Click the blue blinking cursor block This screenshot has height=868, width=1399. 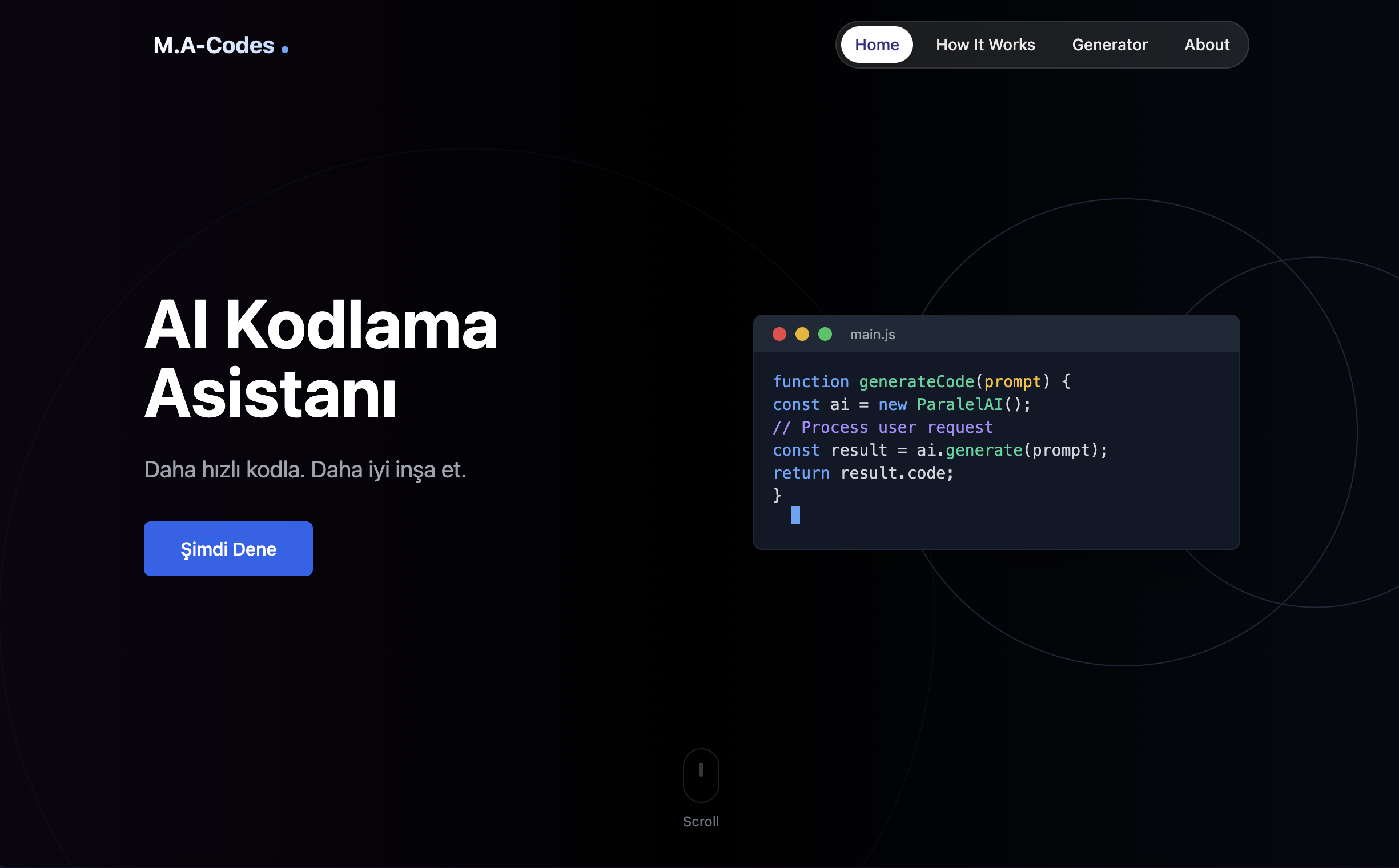pos(795,515)
